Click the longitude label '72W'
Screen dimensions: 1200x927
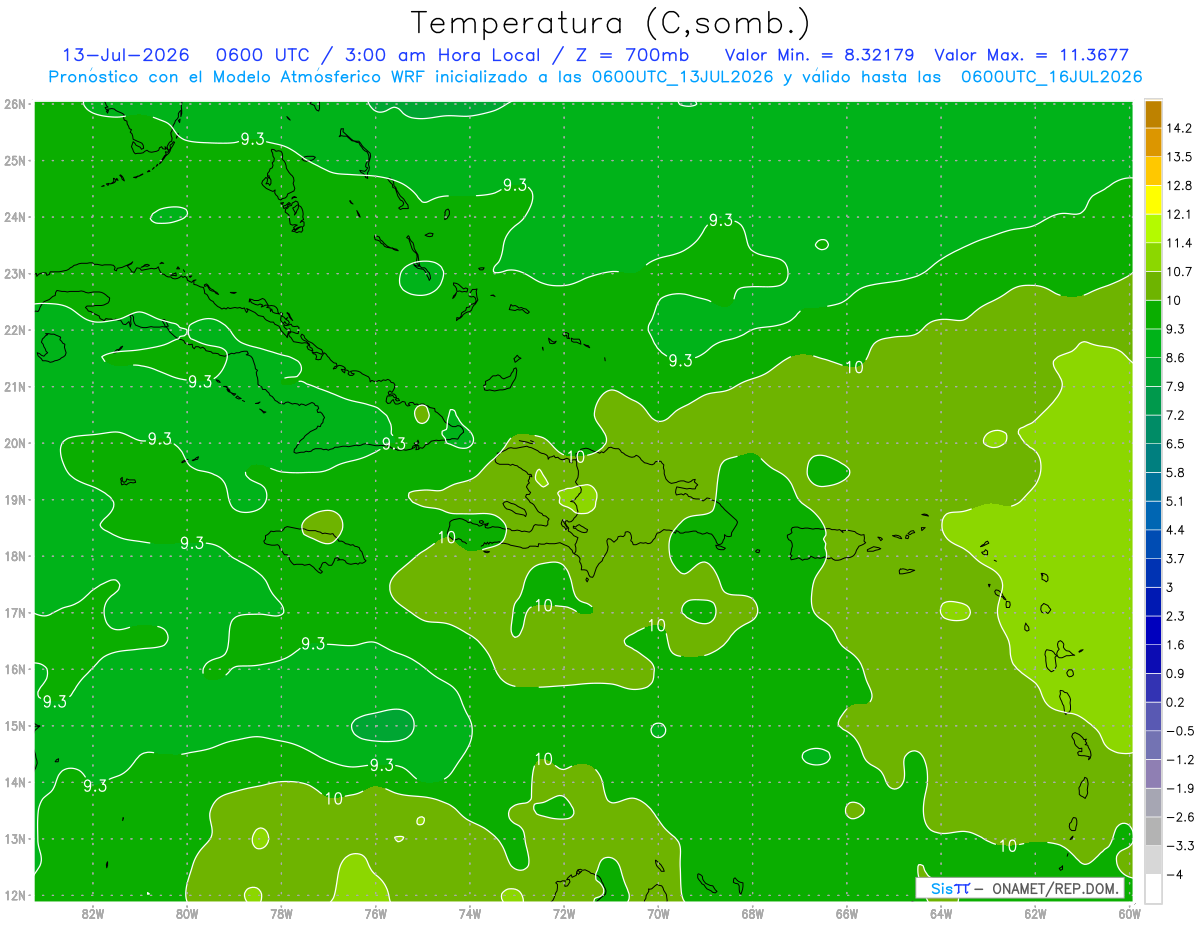564,913
